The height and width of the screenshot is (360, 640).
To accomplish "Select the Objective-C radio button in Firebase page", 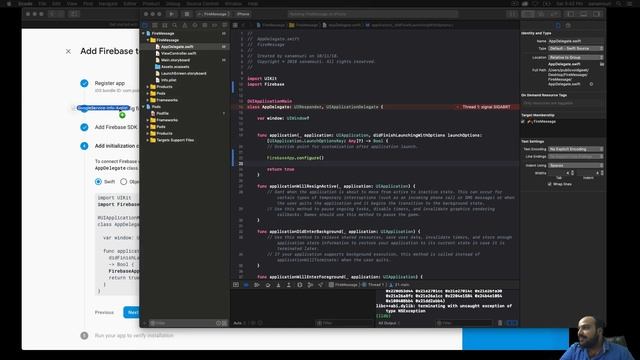I will 124,182.
